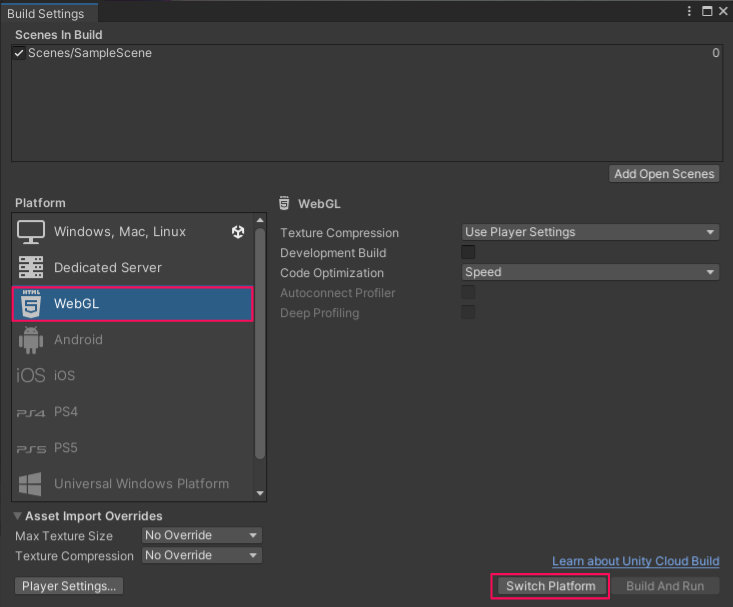Select the Windows, Mac, Linux platform

(133, 232)
